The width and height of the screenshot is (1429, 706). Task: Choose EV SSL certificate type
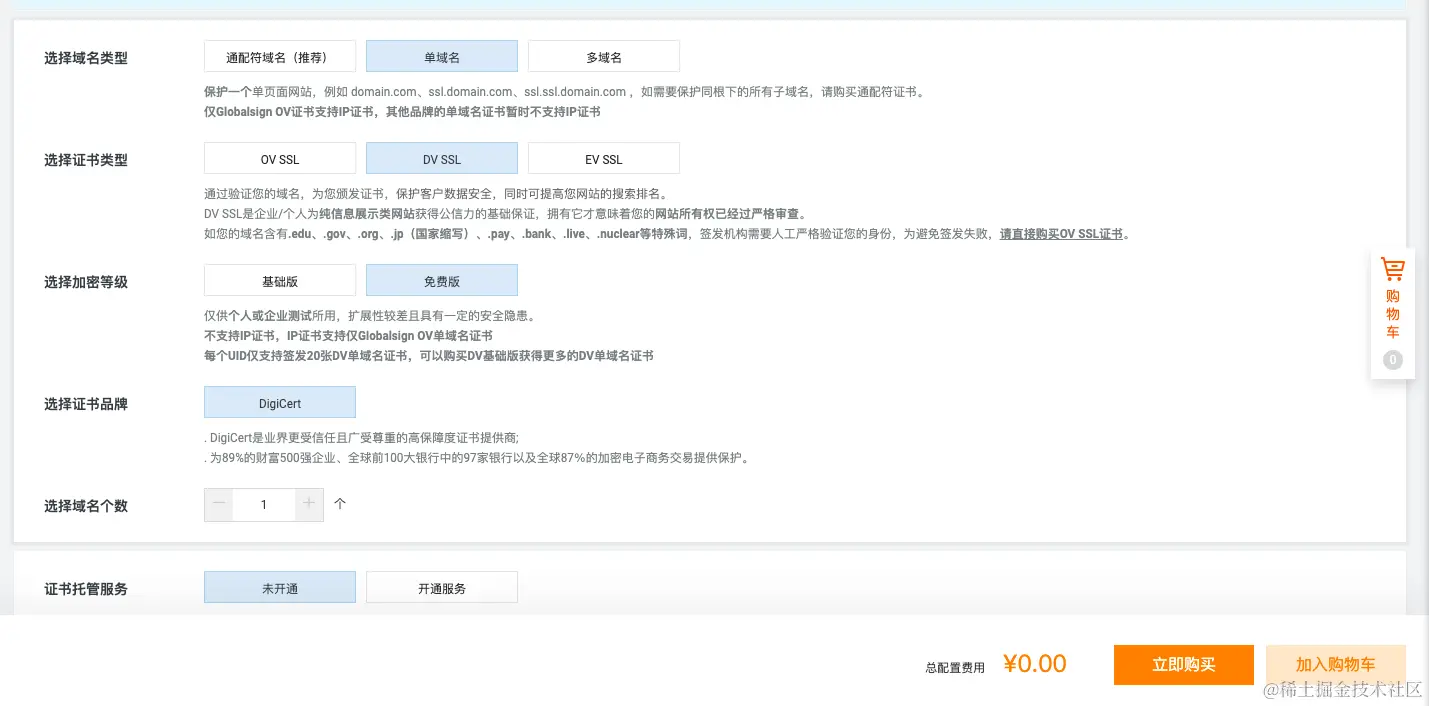click(x=604, y=158)
